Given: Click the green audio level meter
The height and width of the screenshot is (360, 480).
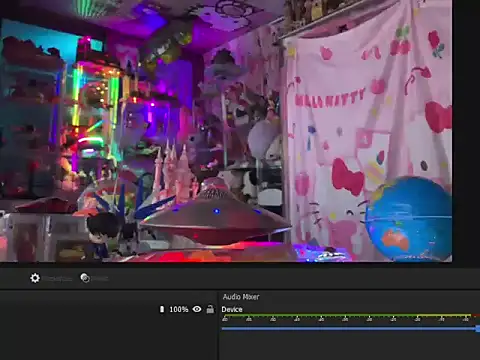Looking at the screenshot, I should pyautogui.click(x=347, y=315).
